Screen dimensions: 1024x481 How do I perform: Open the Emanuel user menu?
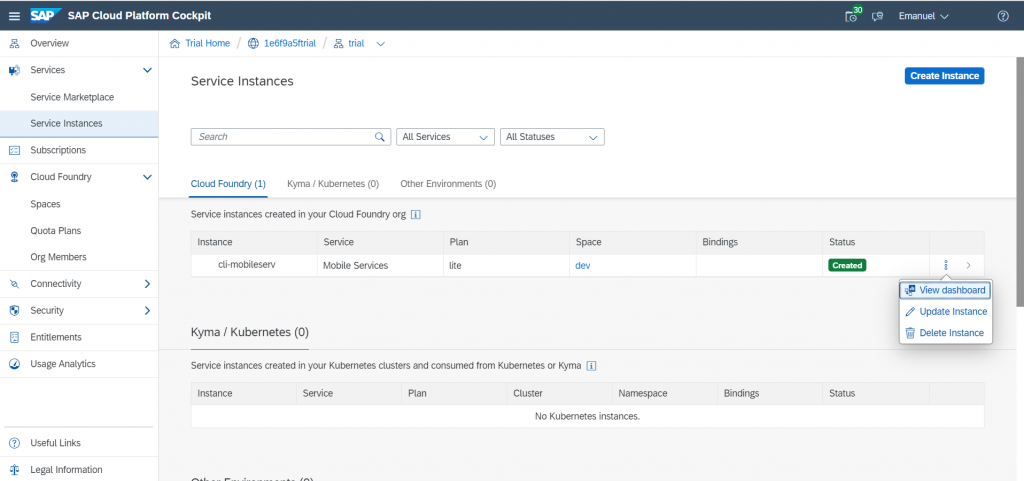[x=923, y=16]
